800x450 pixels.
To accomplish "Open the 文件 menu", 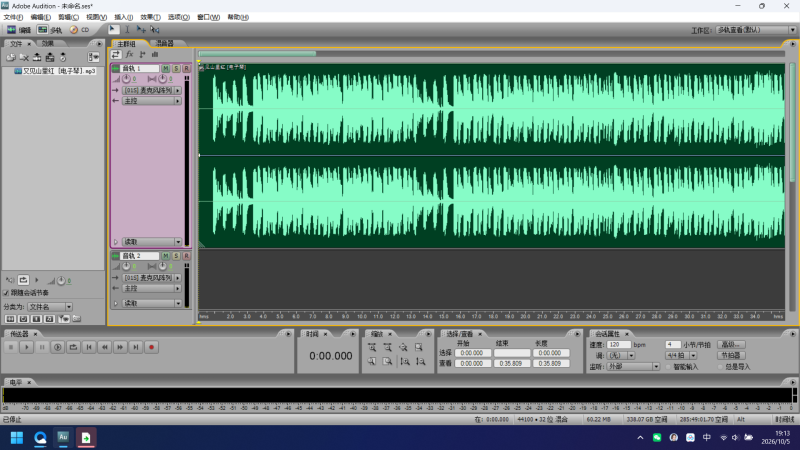I will point(13,17).
